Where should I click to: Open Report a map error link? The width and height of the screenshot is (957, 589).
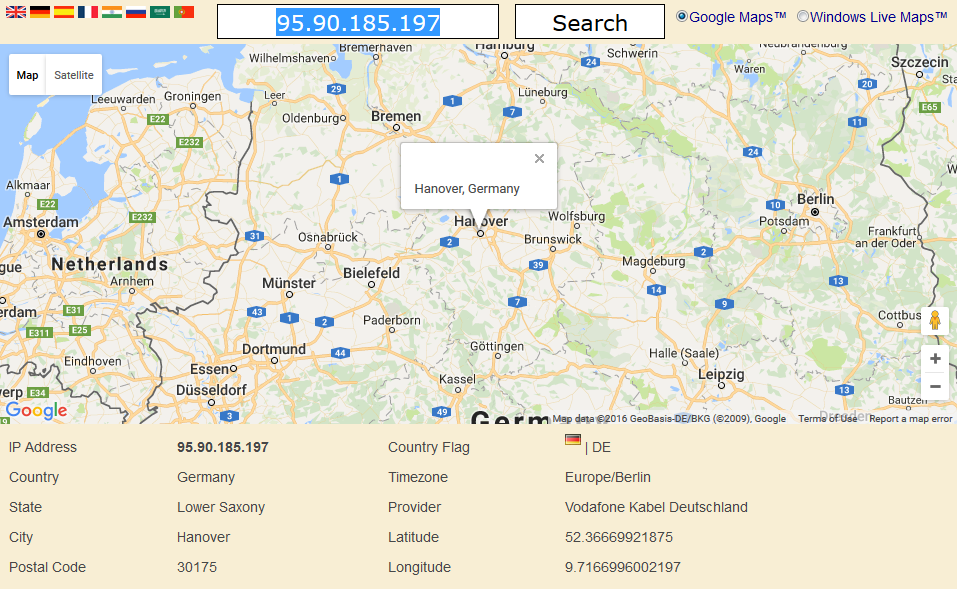[911, 419]
